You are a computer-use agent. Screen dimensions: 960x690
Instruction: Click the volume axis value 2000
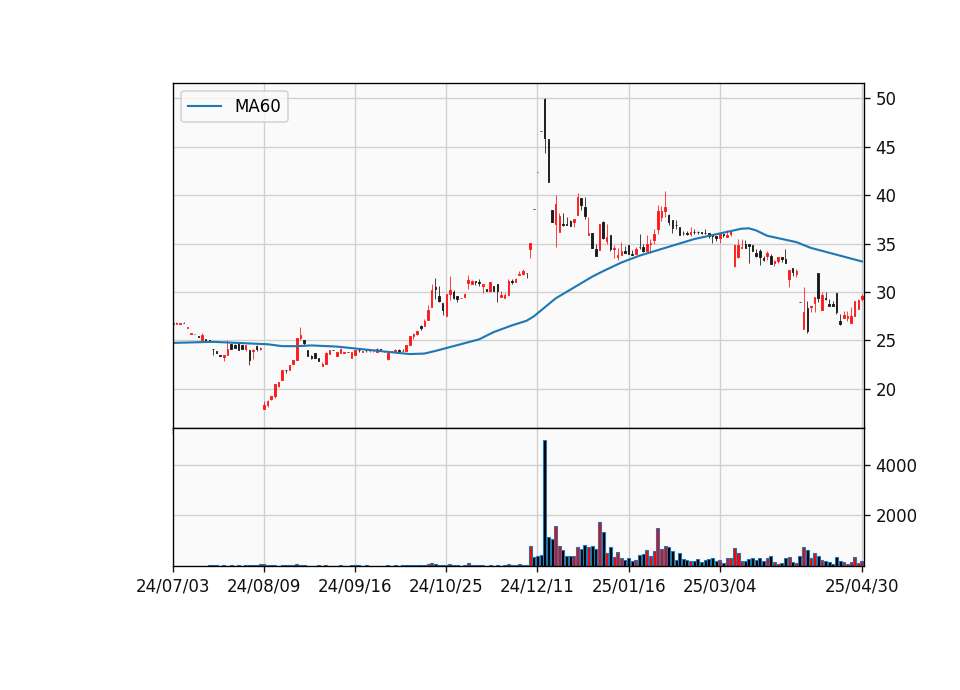(896, 516)
